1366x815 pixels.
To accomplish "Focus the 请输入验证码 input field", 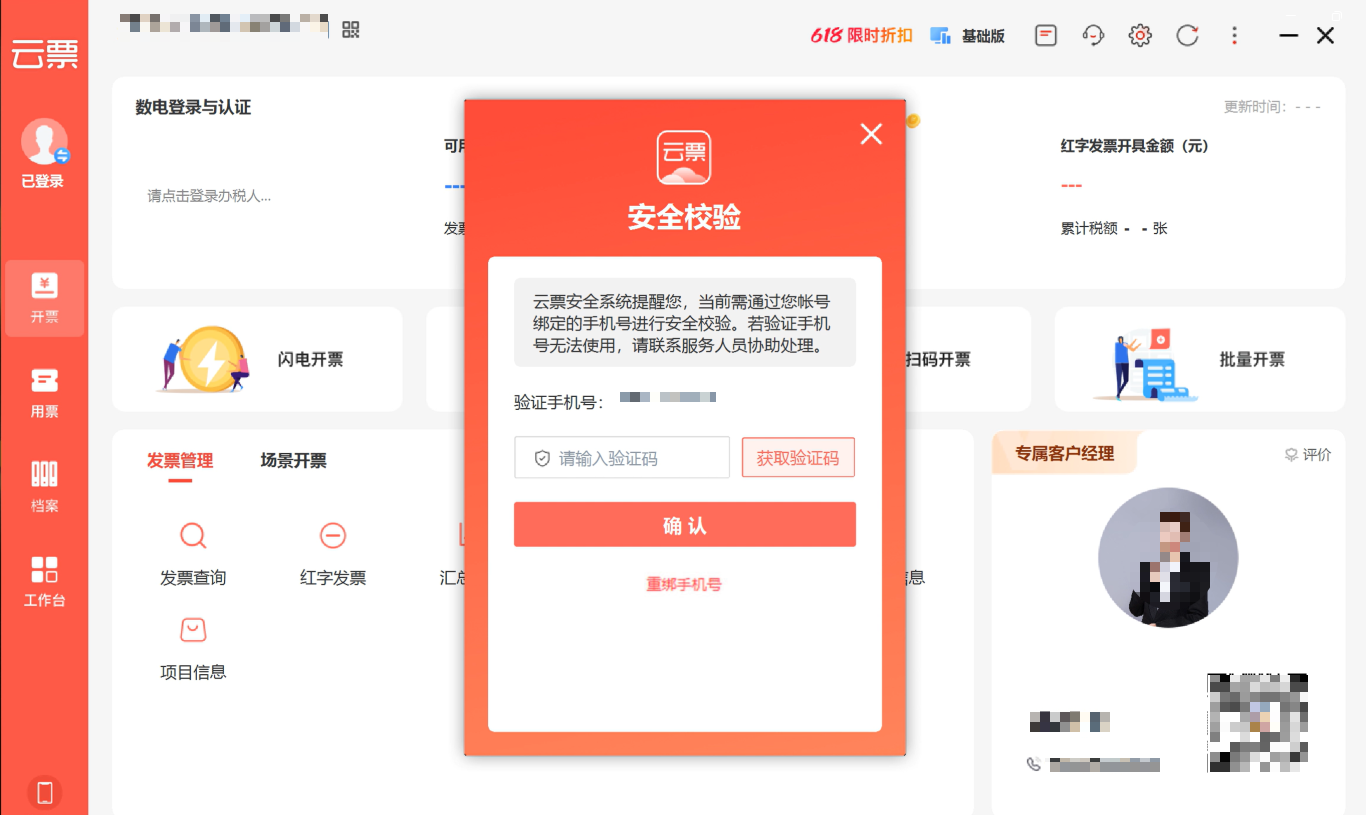I will point(622,458).
